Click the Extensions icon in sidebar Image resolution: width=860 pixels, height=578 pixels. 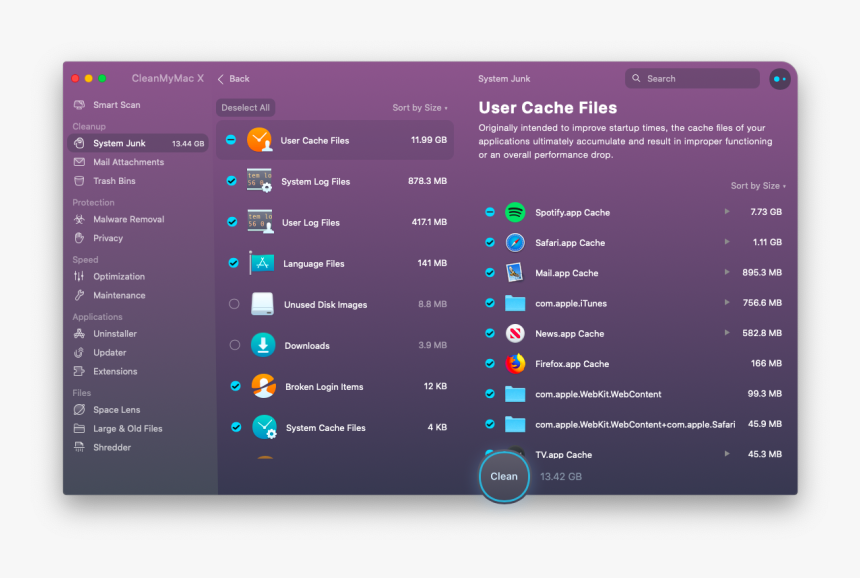80,371
